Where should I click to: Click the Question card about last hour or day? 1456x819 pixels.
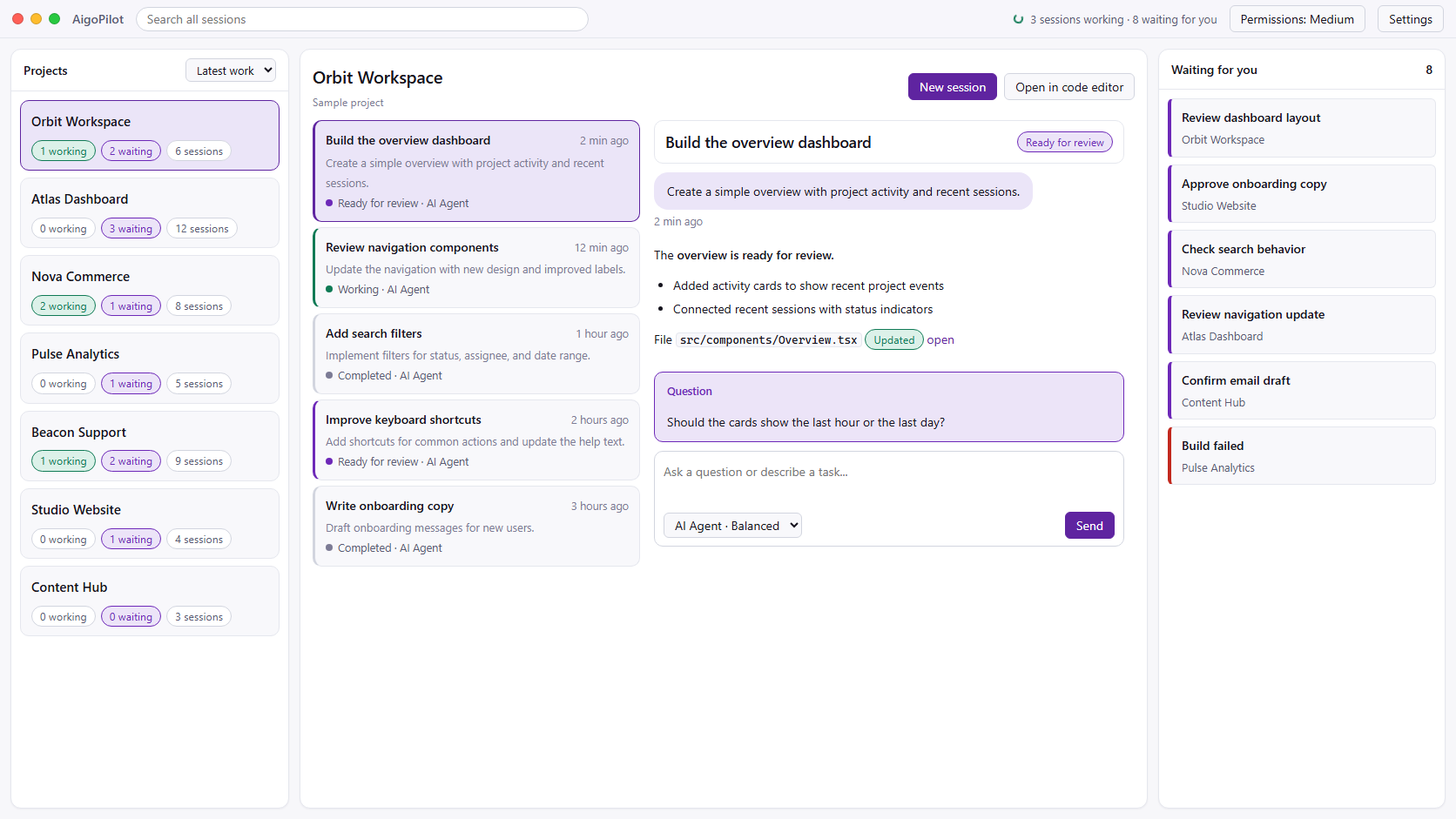tap(888, 407)
